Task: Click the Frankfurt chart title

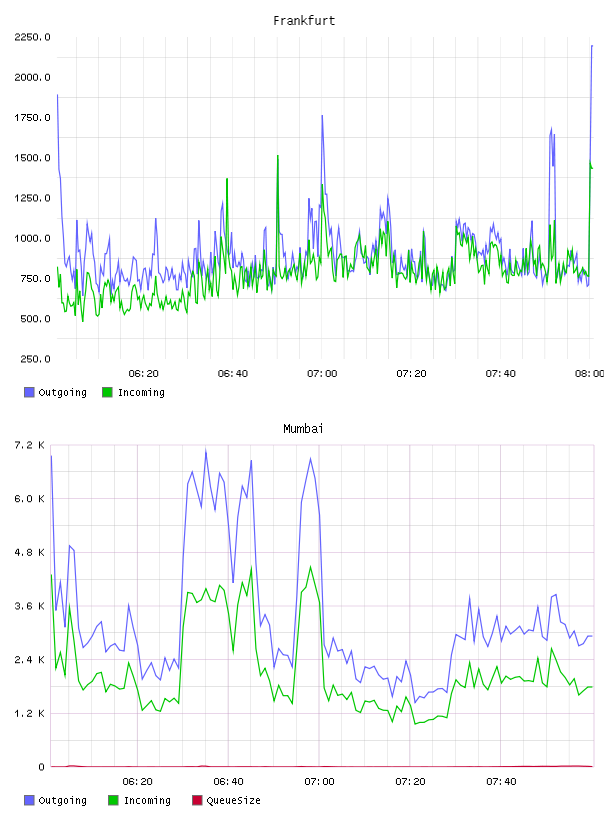Action: click(x=304, y=21)
